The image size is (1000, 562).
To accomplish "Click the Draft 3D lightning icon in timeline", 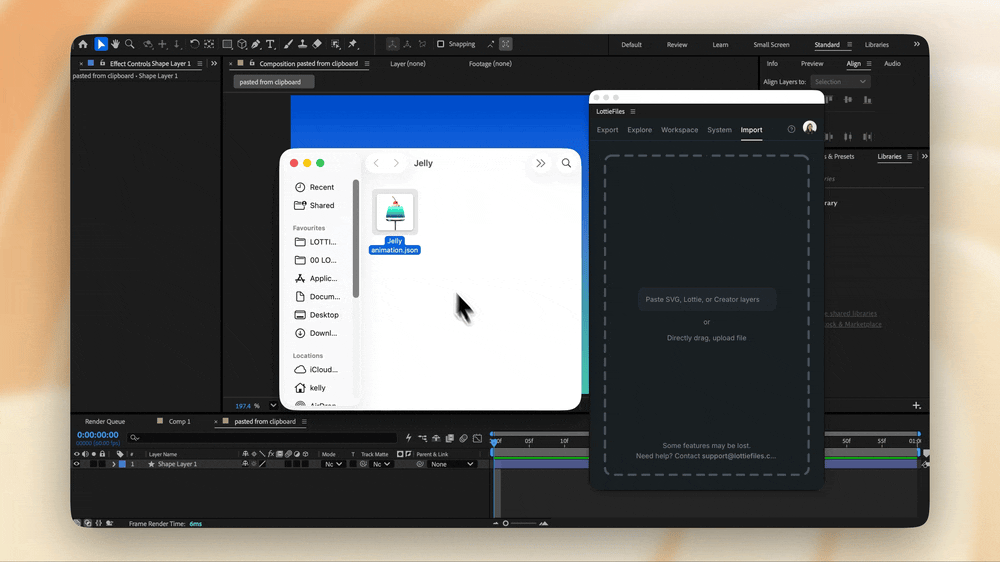I will point(408,438).
